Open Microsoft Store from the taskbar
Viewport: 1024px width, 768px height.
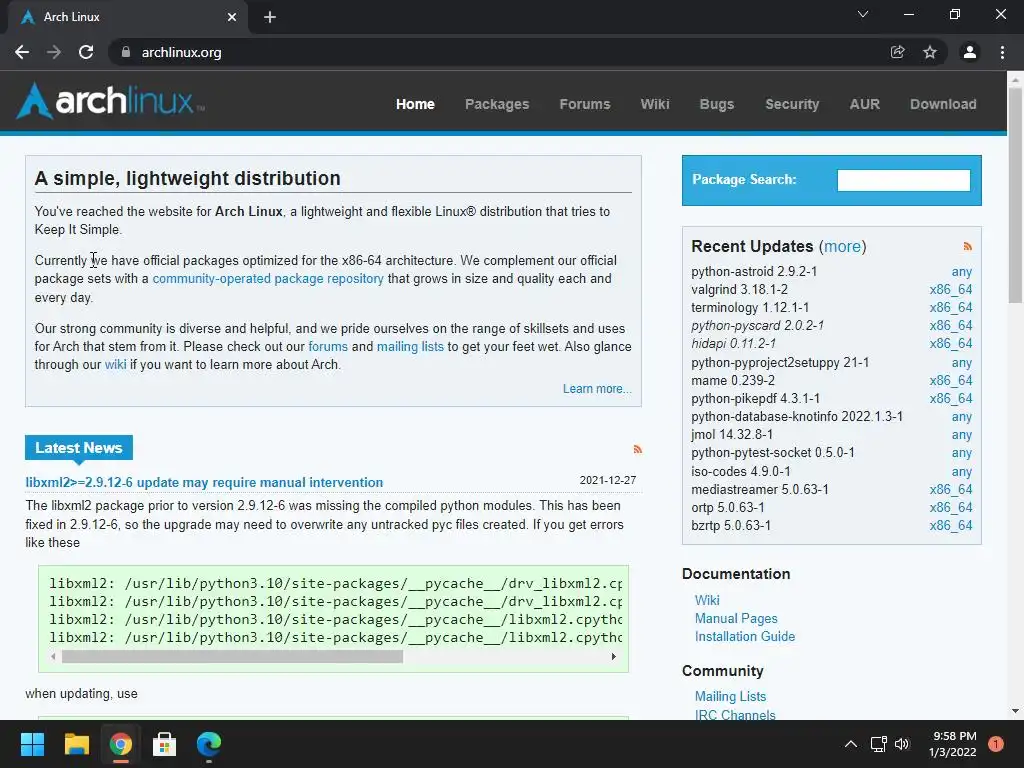pyautogui.click(x=165, y=744)
